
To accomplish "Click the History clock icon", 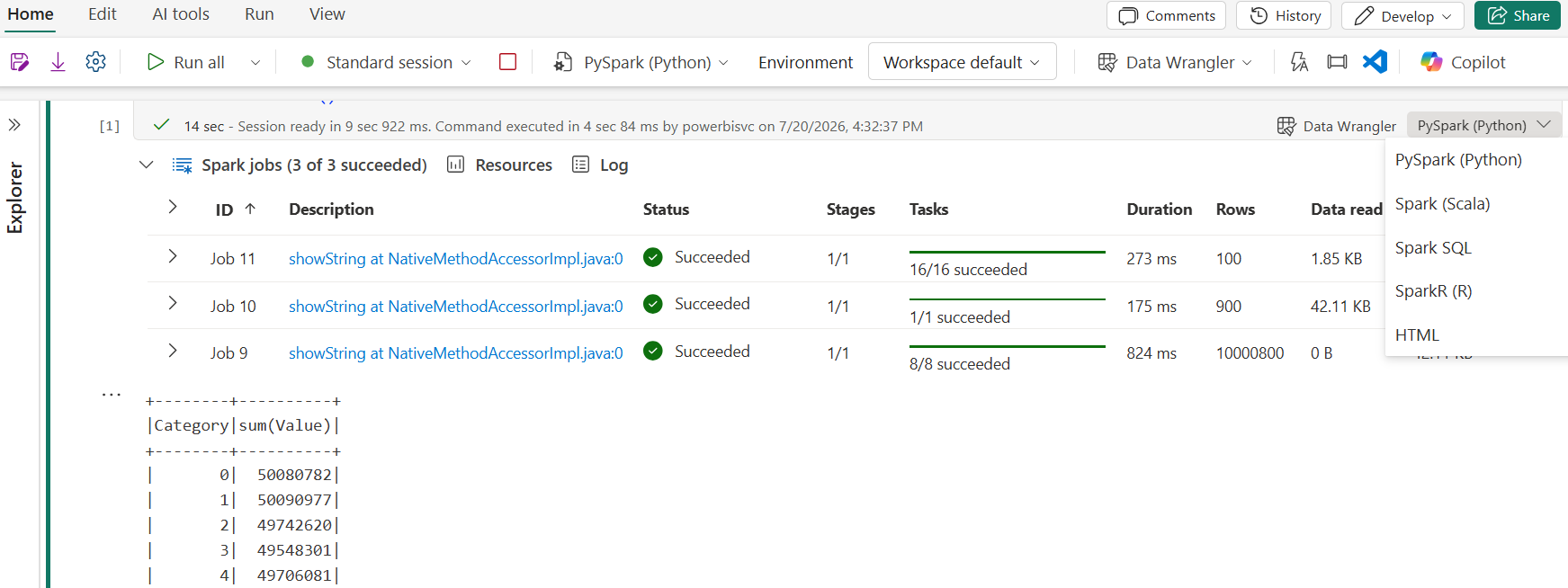I will [x=1259, y=16].
